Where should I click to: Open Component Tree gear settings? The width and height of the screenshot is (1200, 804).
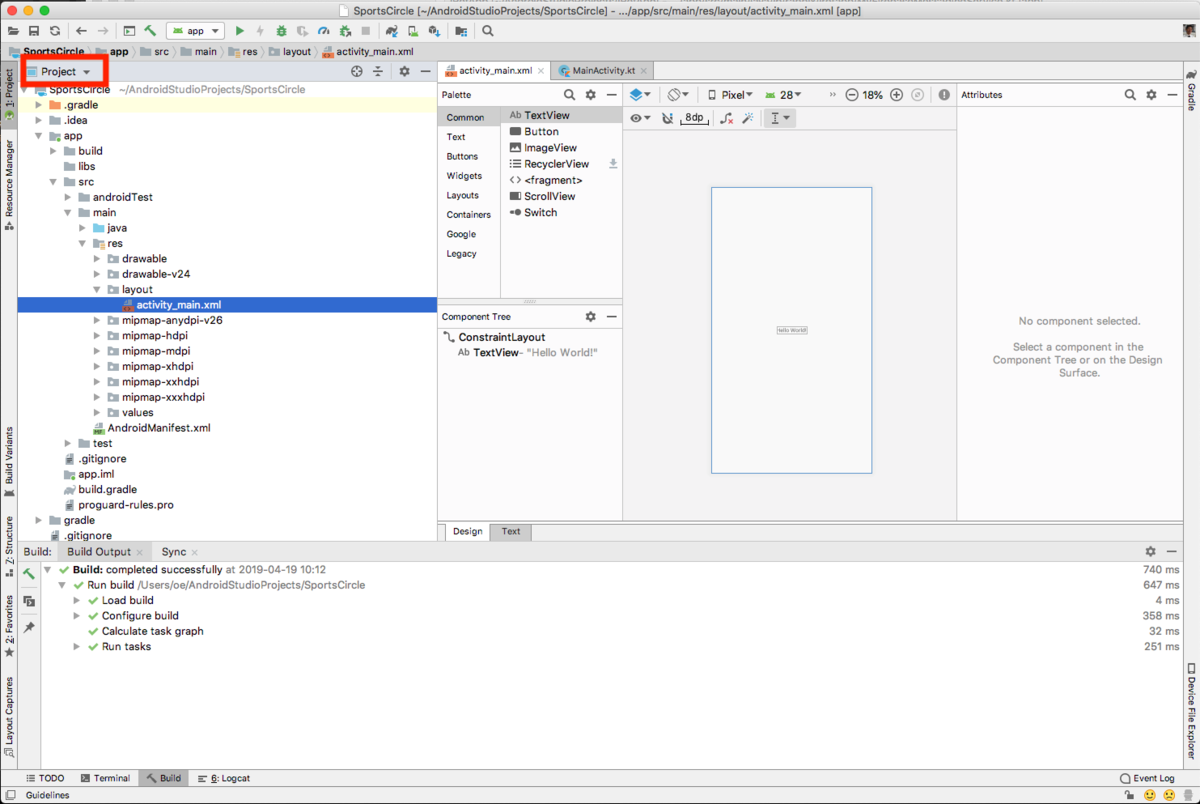tap(590, 317)
